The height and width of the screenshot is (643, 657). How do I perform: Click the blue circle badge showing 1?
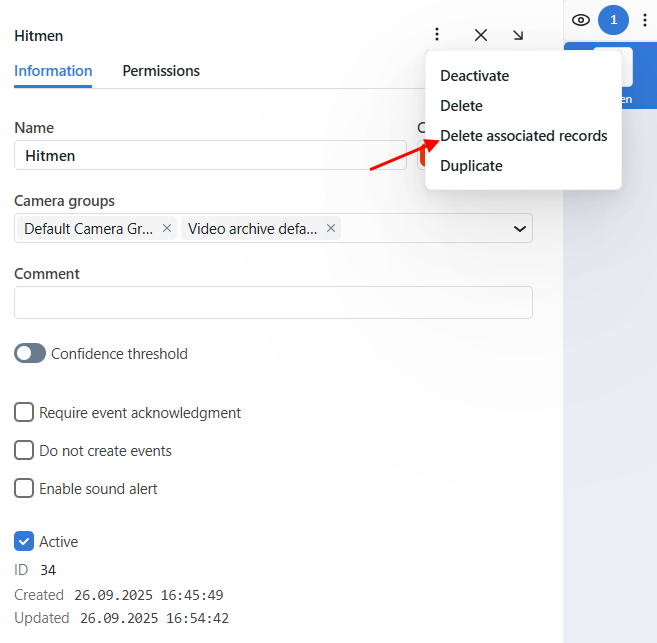pyautogui.click(x=613, y=20)
